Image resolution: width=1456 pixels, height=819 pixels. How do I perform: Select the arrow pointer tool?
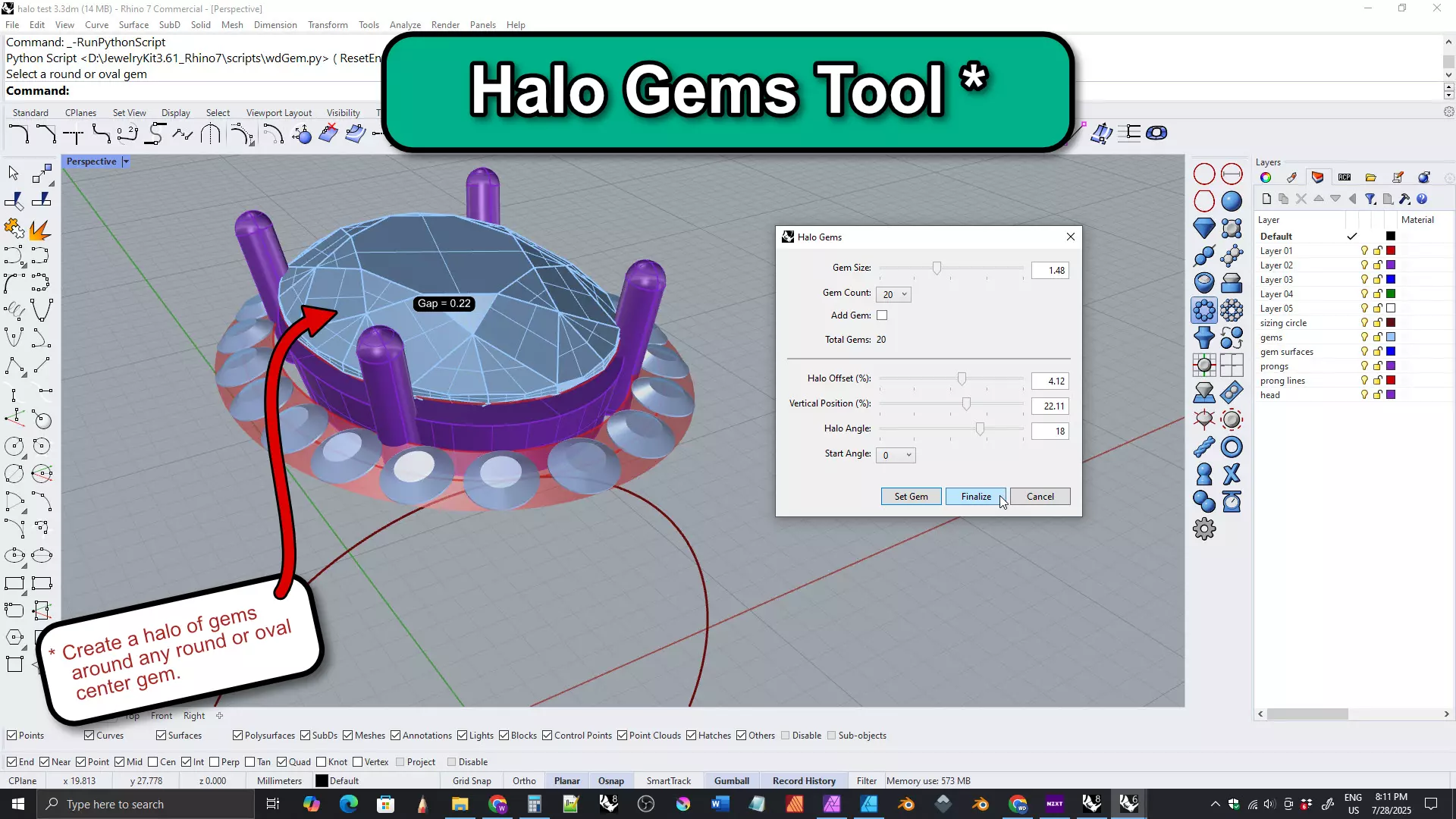click(14, 173)
